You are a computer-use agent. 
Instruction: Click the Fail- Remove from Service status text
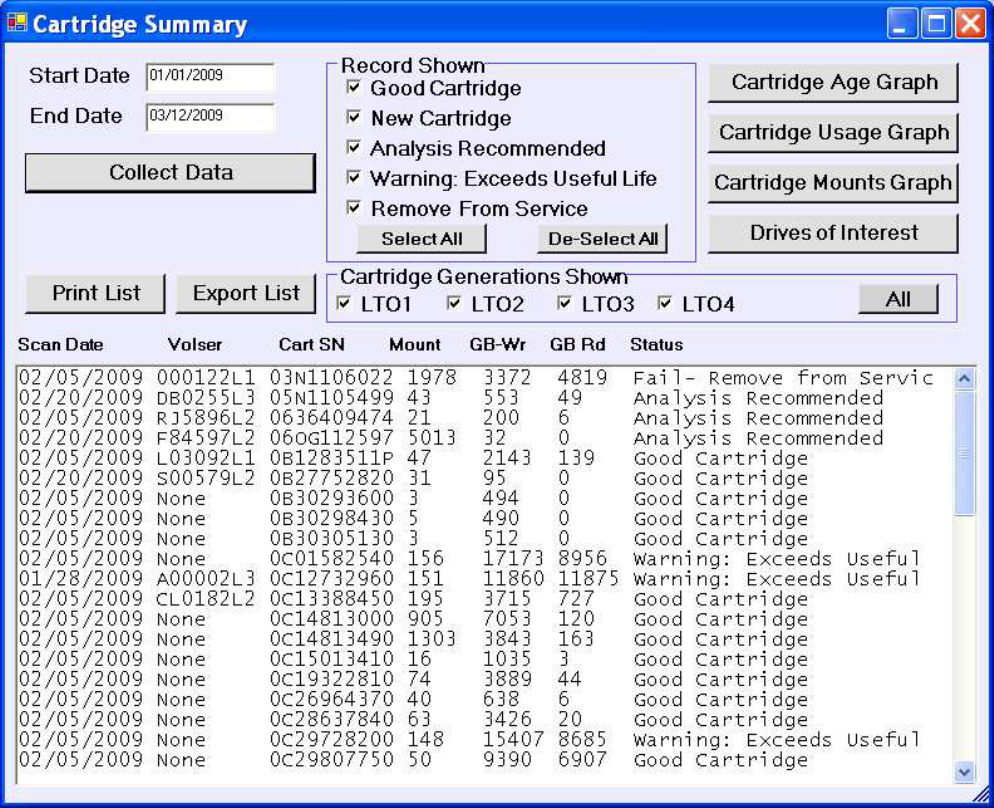783,378
